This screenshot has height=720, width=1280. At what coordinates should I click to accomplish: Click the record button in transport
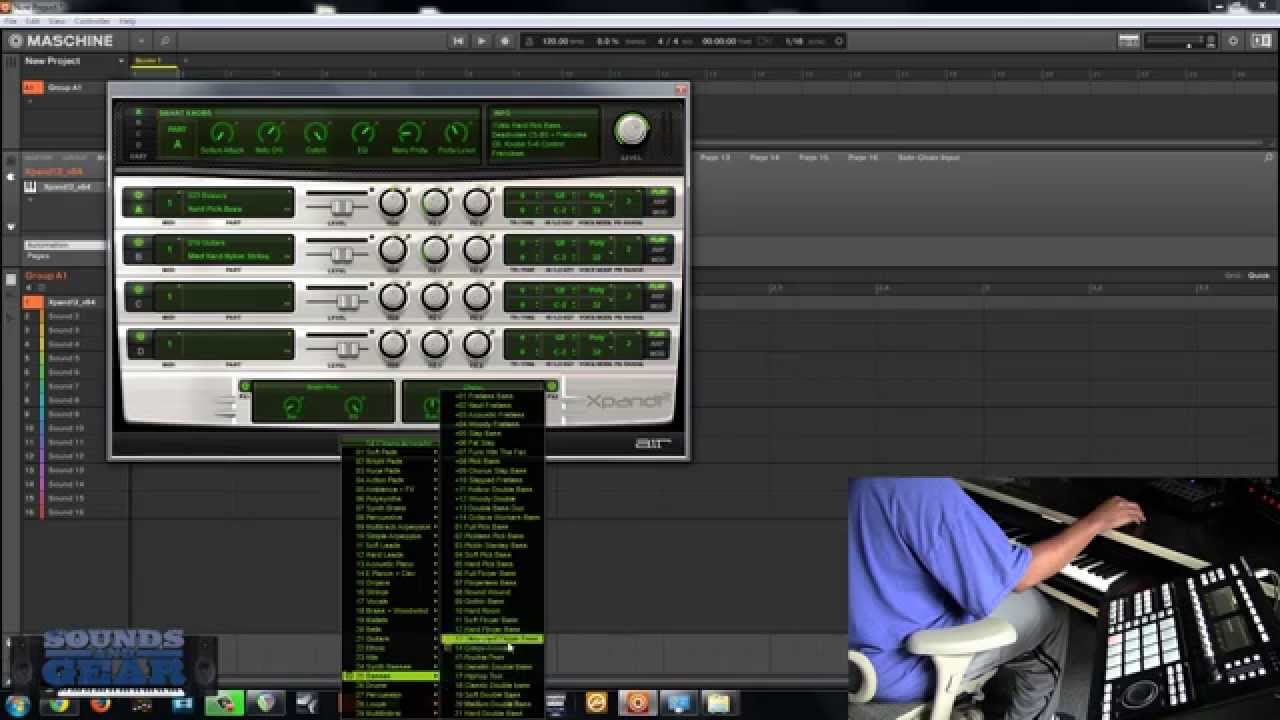click(504, 41)
